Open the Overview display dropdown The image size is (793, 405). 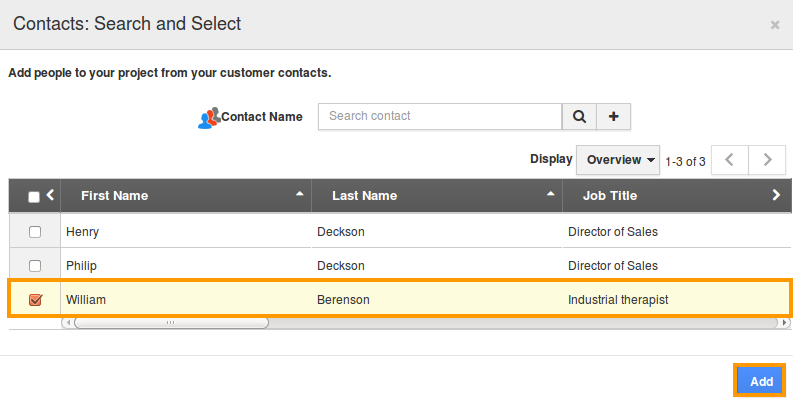[x=621, y=160]
